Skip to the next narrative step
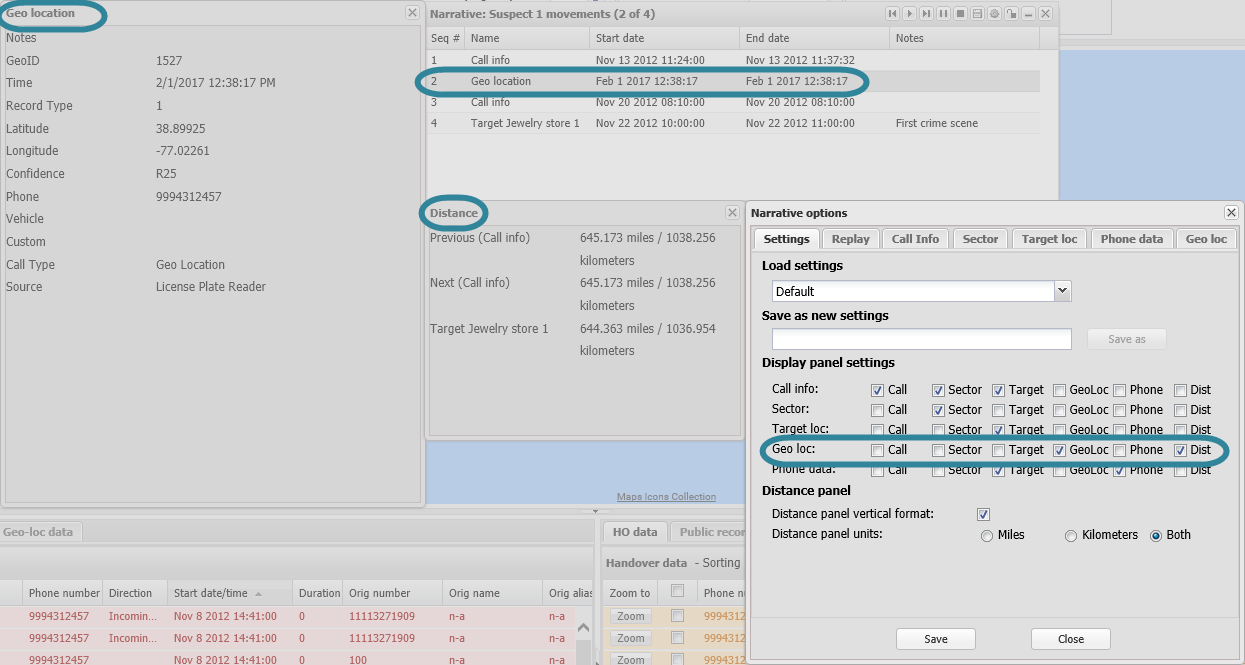The width and height of the screenshot is (1245, 665). pos(926,14)
